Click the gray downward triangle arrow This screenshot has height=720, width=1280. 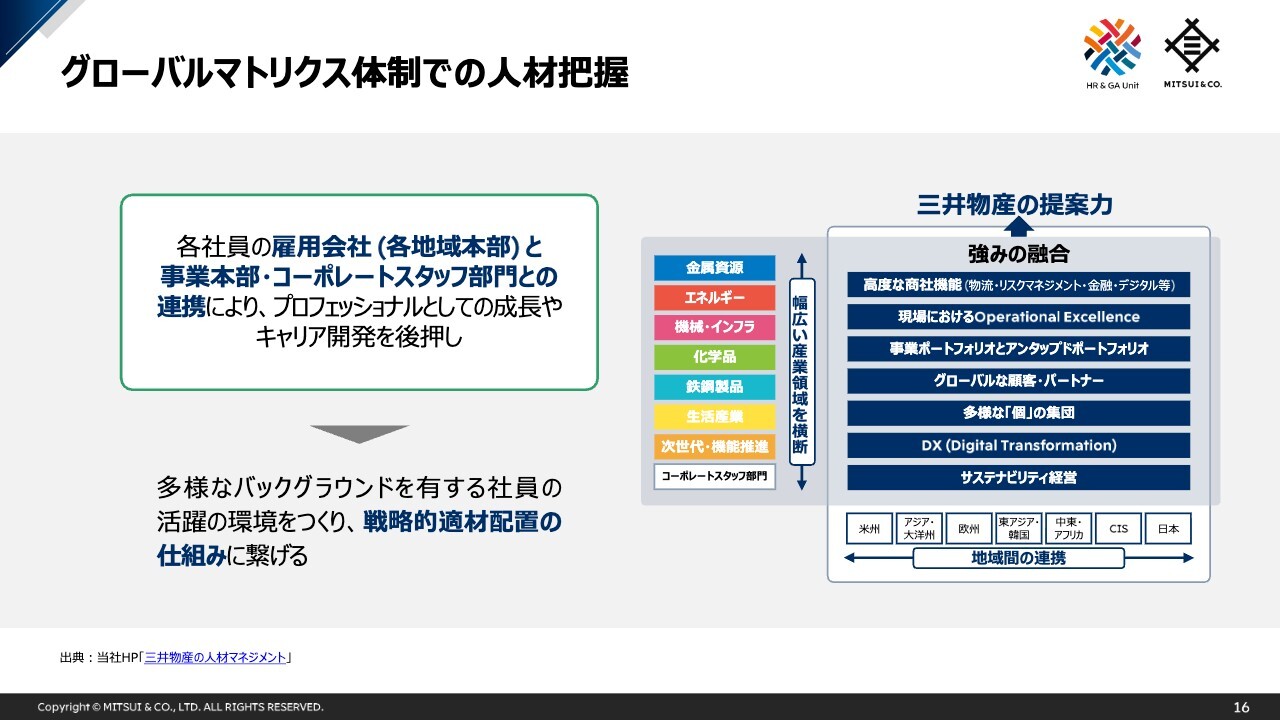click(359, 434)
